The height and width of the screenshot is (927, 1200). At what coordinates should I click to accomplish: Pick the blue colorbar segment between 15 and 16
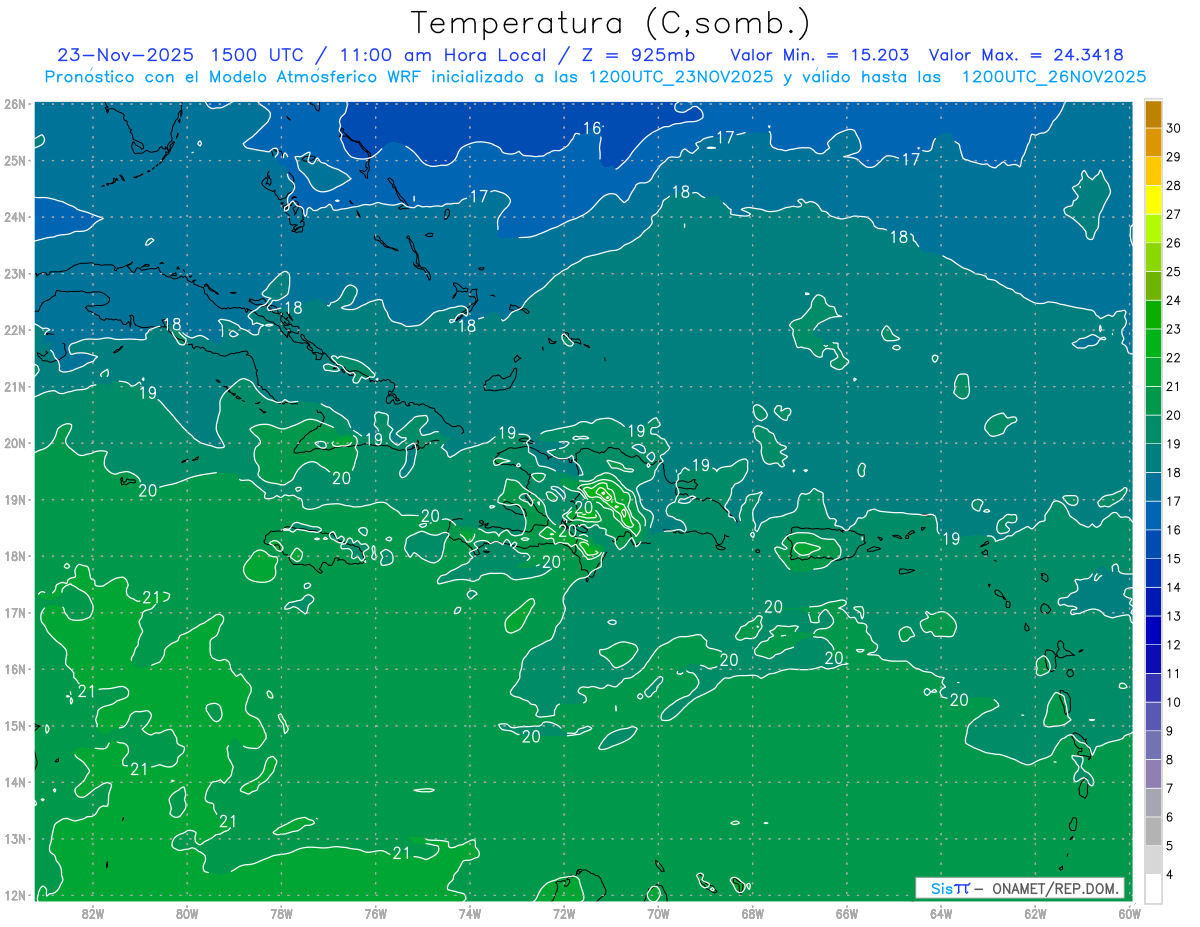point(1153,544)
